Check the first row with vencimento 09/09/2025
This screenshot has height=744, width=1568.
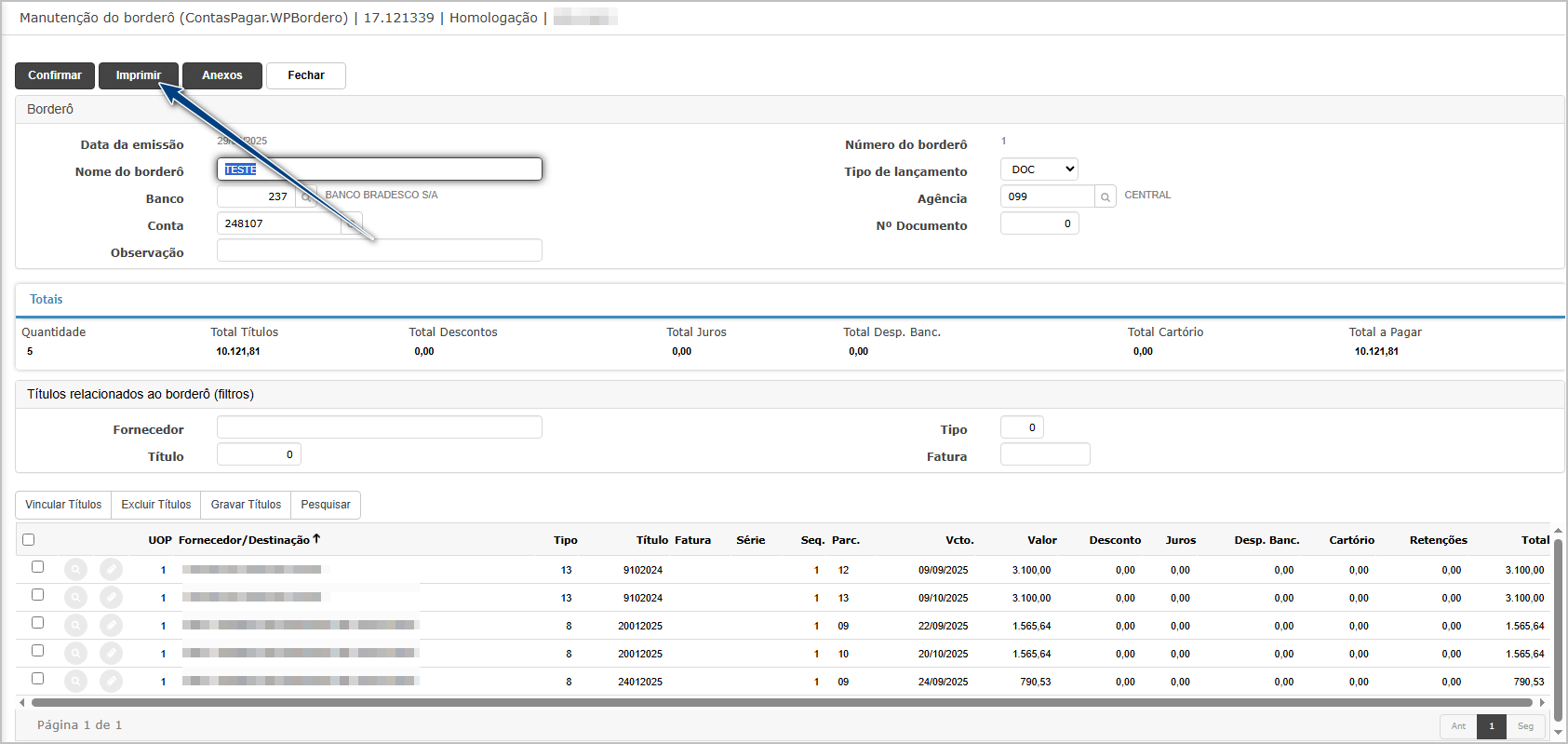pos(37,567)
